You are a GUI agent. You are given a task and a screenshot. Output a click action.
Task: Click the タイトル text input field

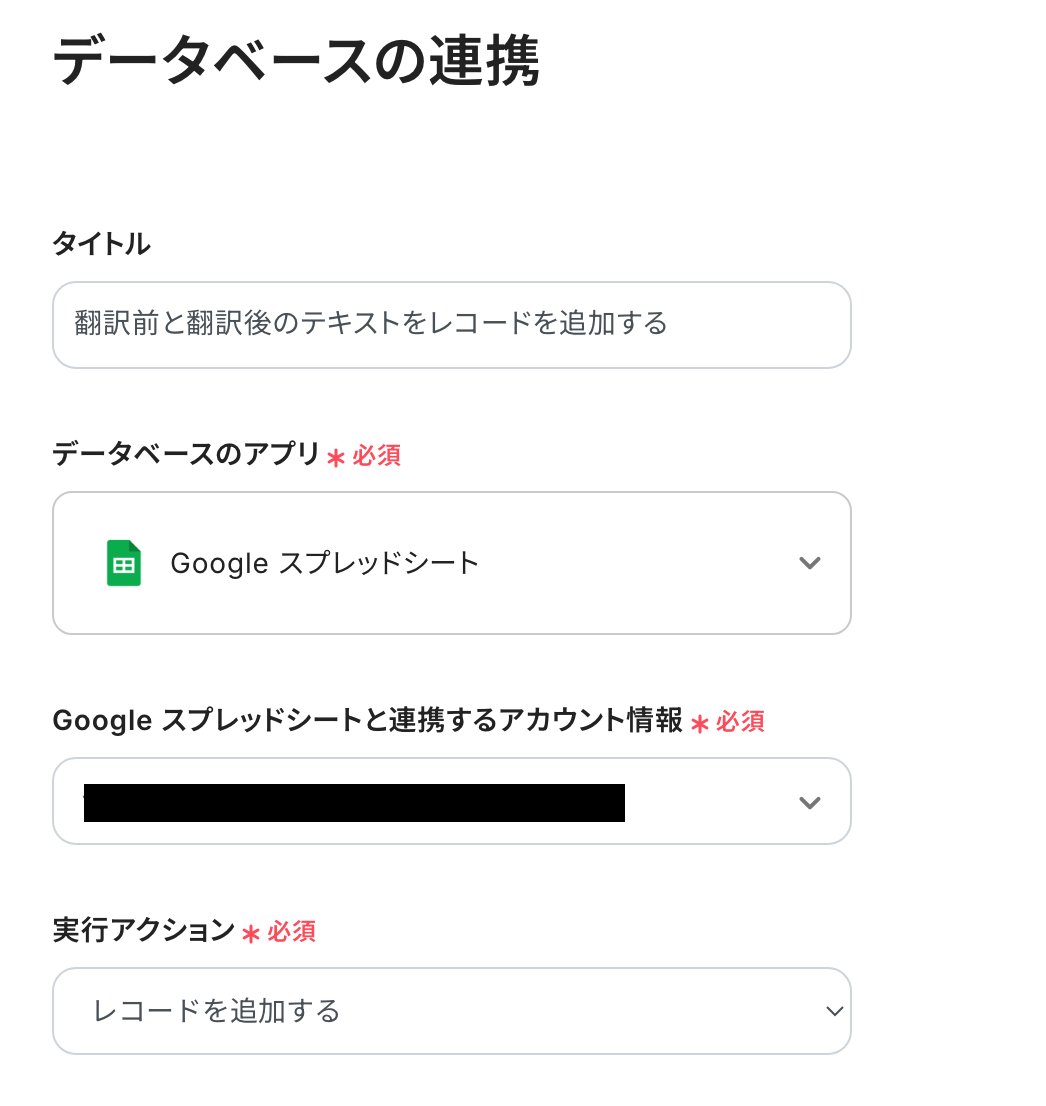(x=451, y=324)
